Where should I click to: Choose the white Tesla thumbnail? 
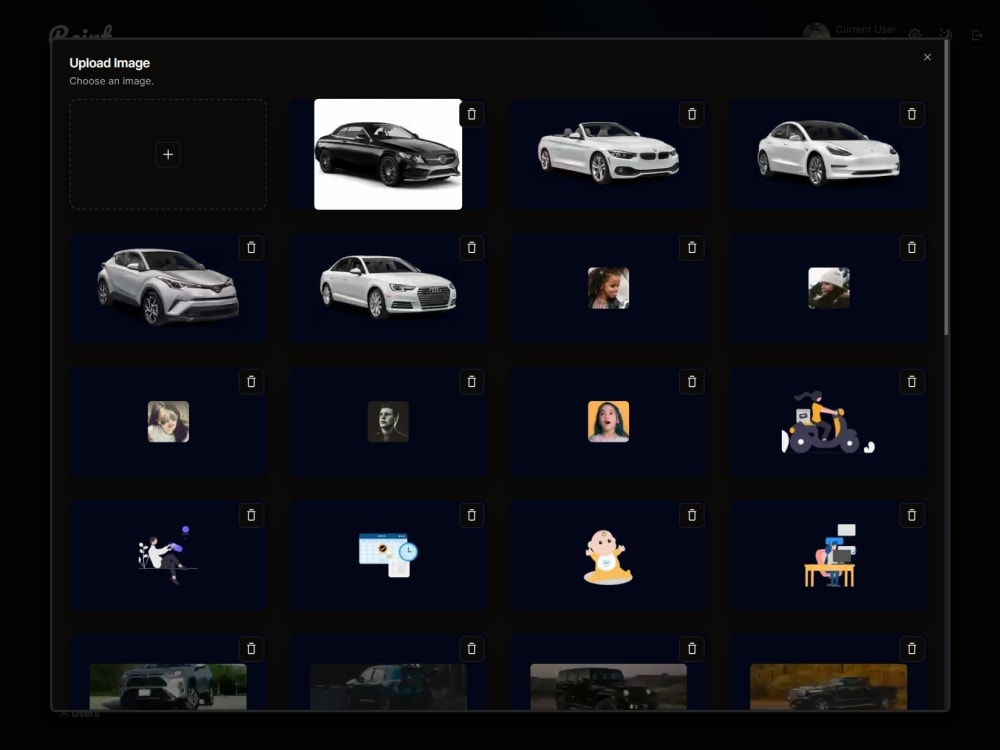click(x=828, y=154)
